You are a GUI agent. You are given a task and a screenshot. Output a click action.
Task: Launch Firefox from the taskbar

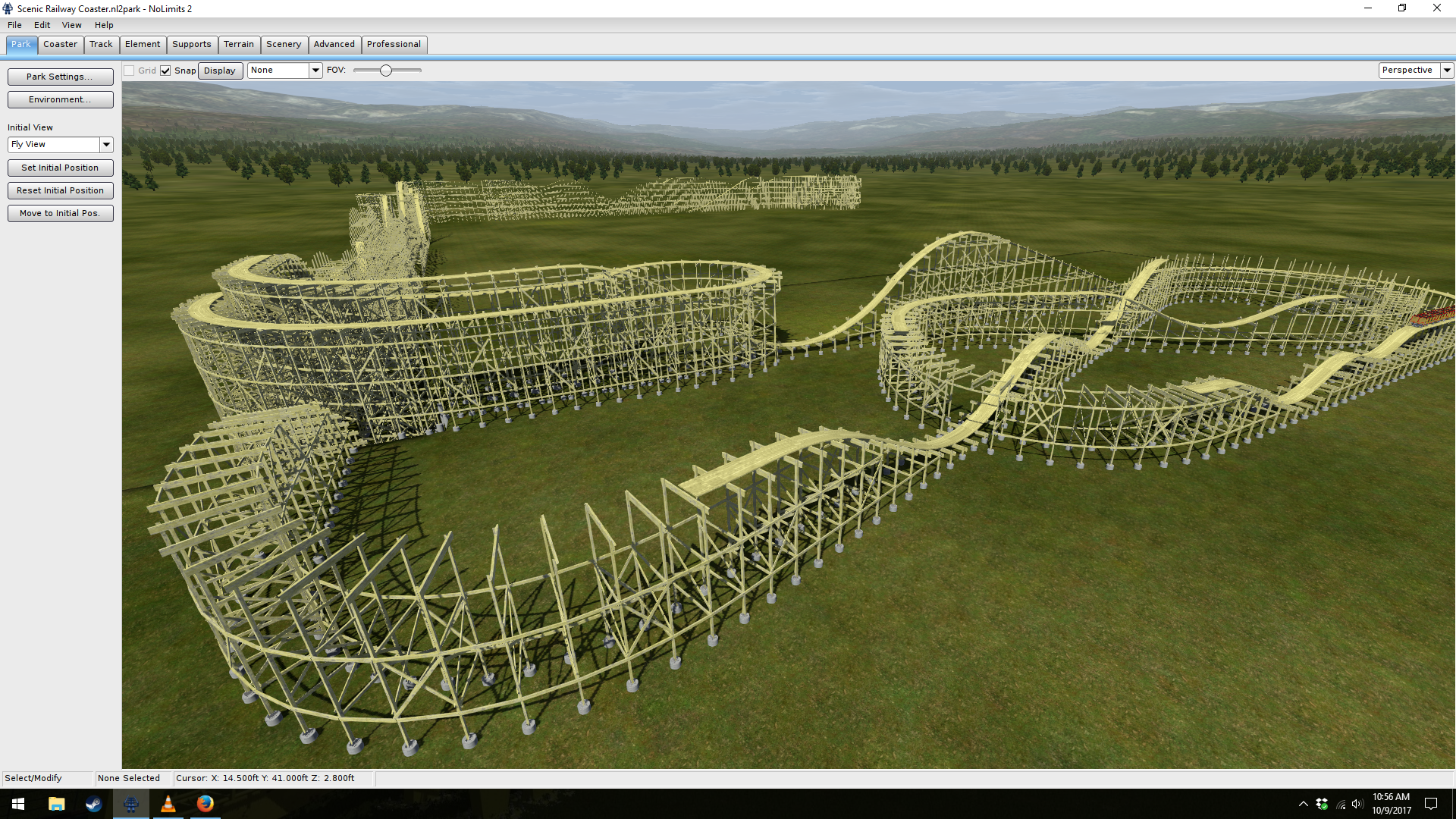coord(206,804)
